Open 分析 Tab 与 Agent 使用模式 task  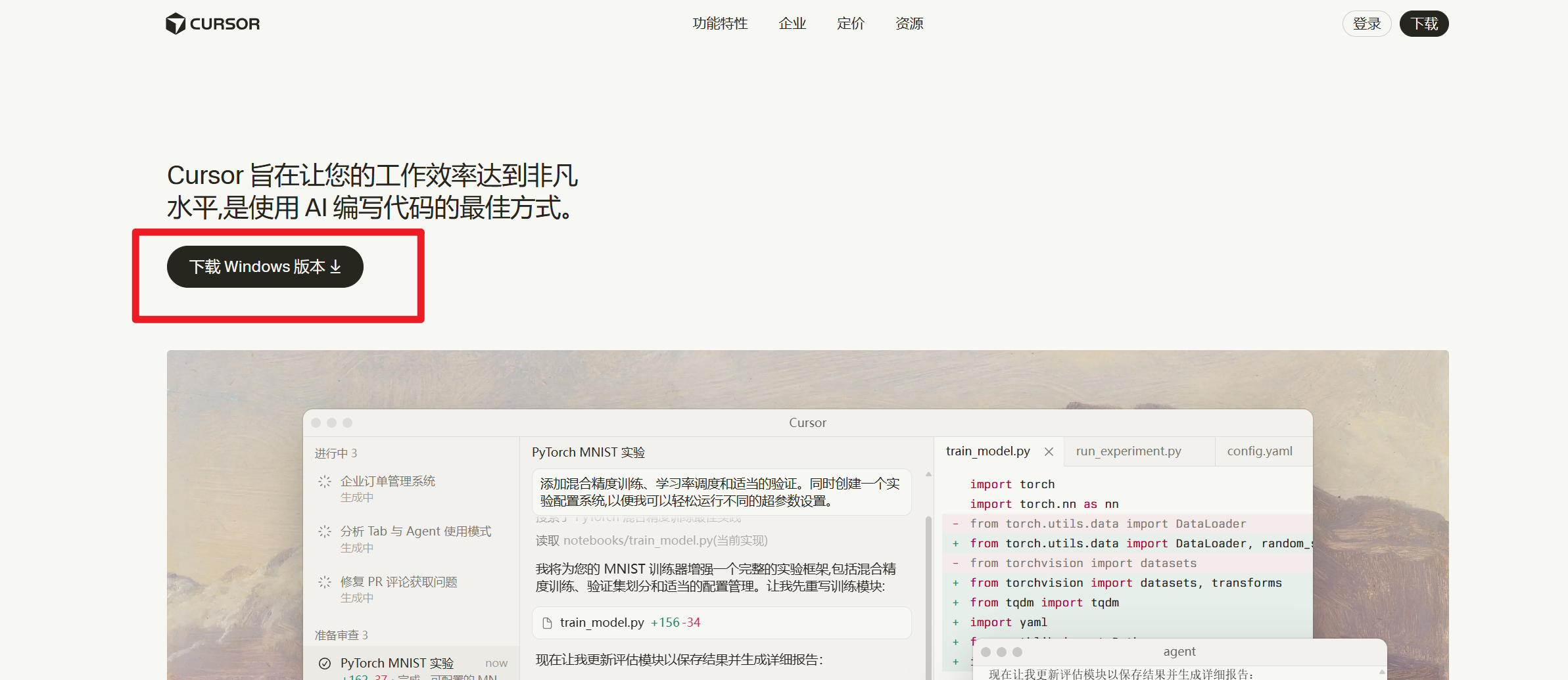pos(411,539)
